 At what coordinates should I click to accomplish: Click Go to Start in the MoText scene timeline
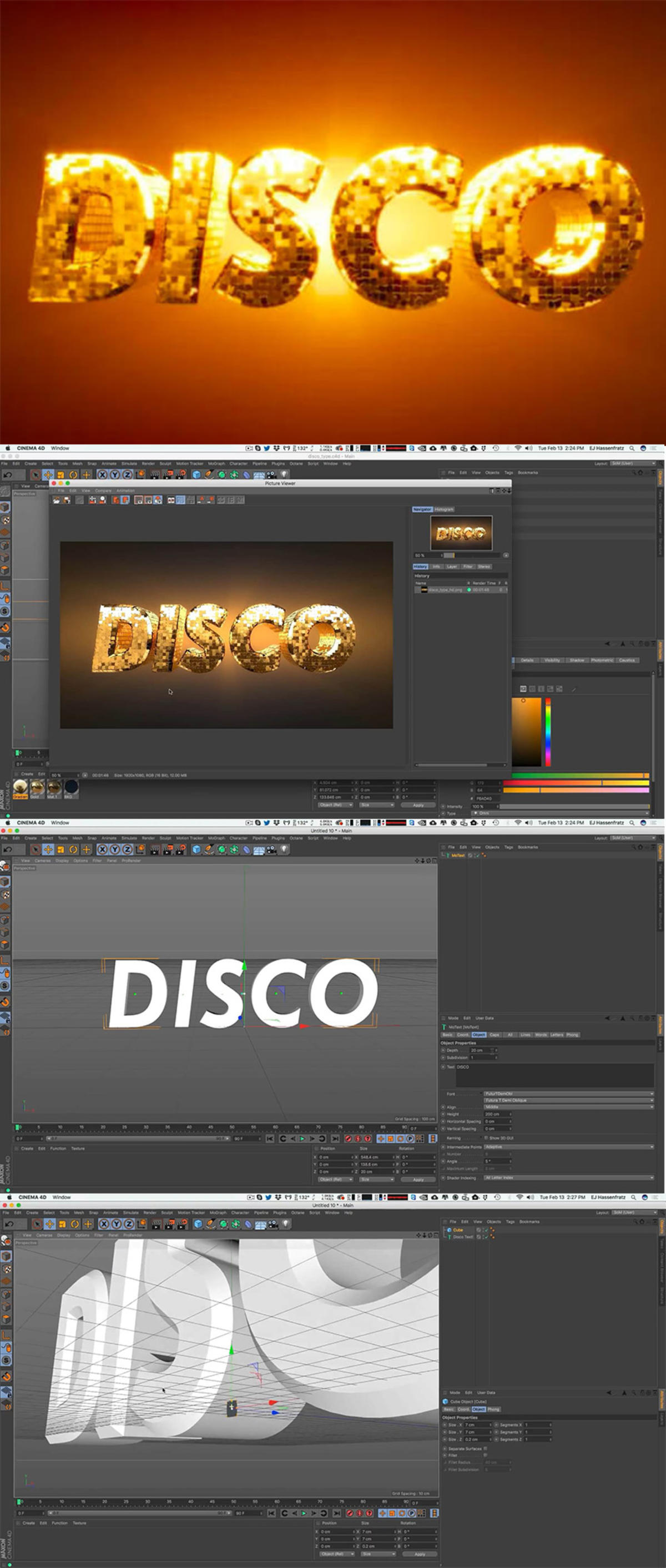tap(270, 1138)
